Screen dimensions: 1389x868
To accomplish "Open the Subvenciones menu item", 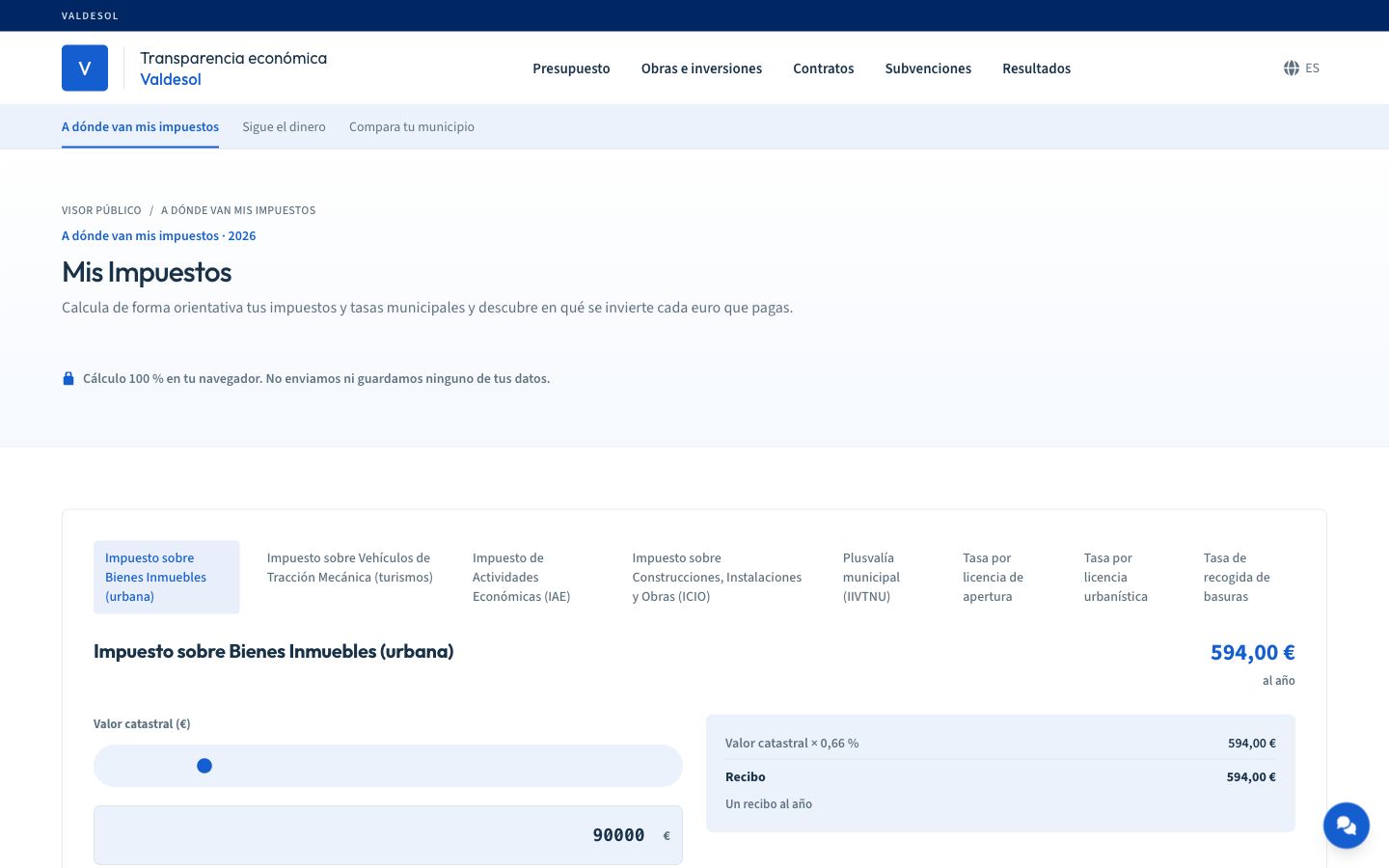I will (x=928, y=68).
